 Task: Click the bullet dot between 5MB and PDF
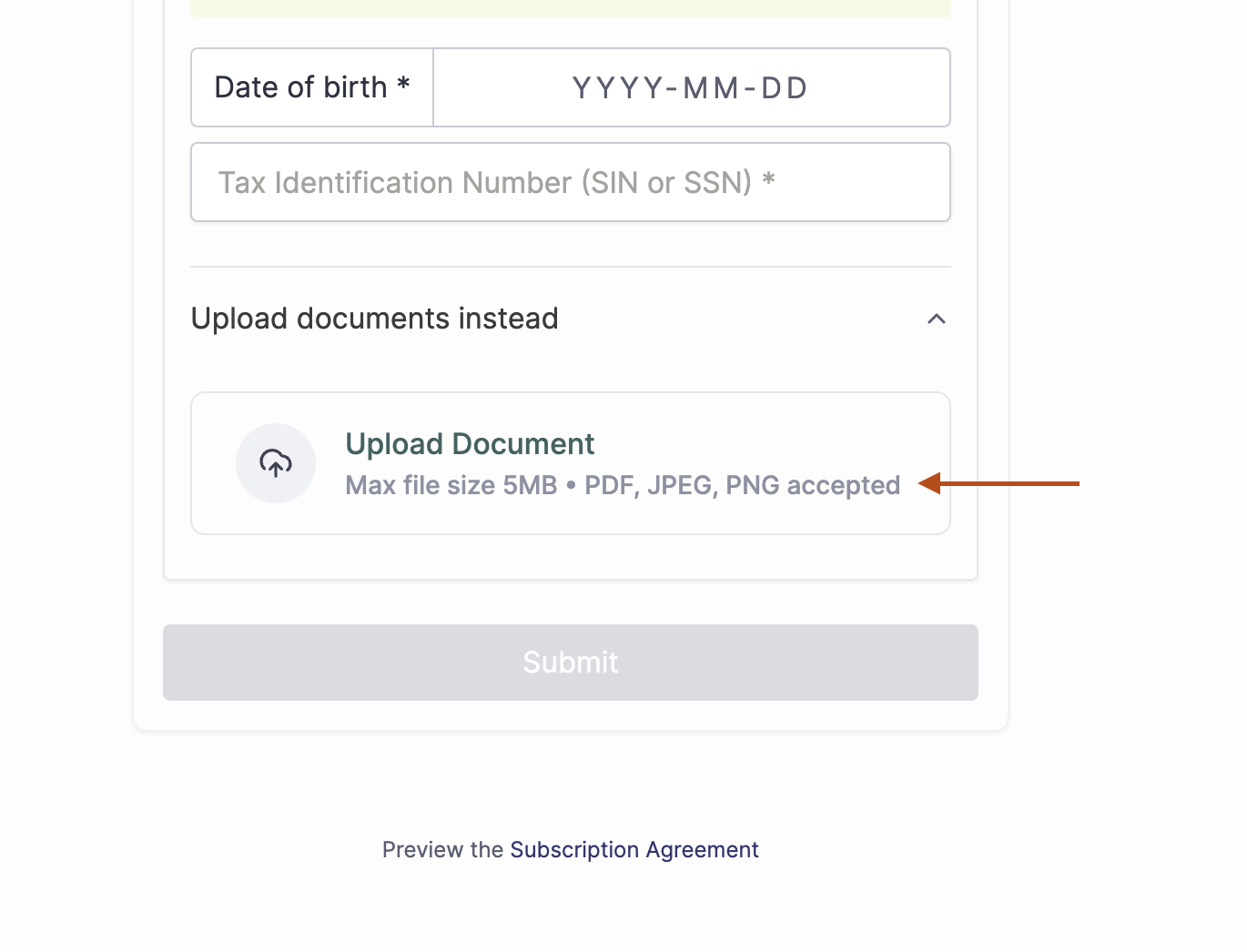[x=571, y=486]
